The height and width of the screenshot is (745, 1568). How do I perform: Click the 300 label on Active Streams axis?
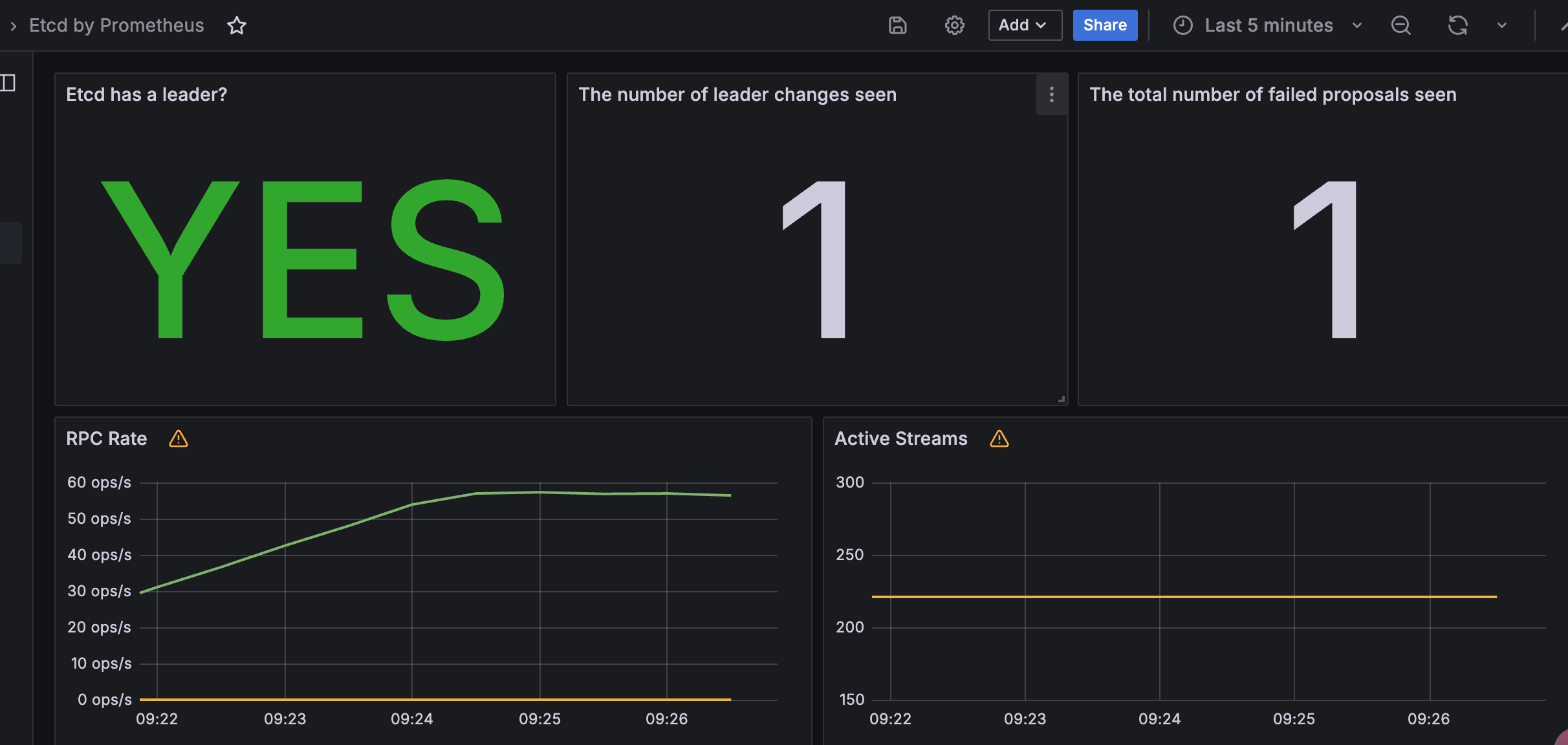click(x=850, y=482)
